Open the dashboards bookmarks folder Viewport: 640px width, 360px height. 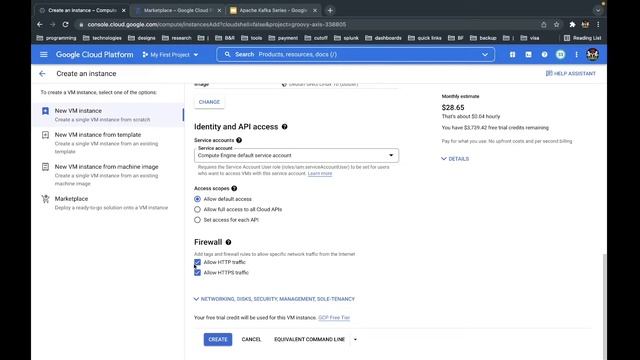click(383, 38)
